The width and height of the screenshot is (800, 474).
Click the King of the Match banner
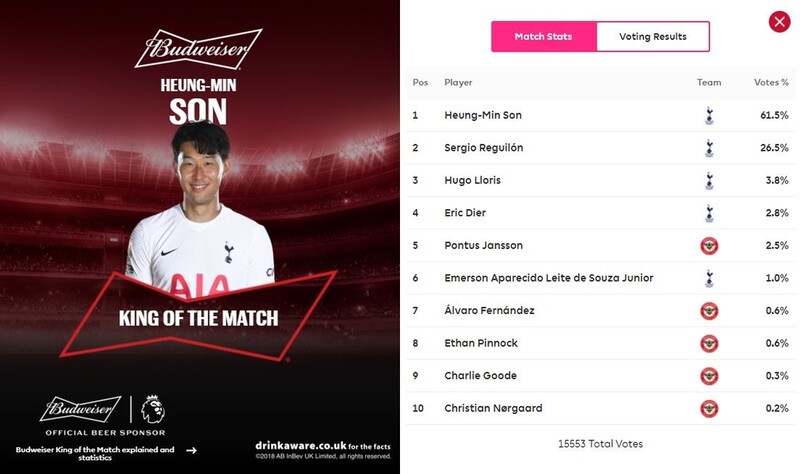[198, 319]
